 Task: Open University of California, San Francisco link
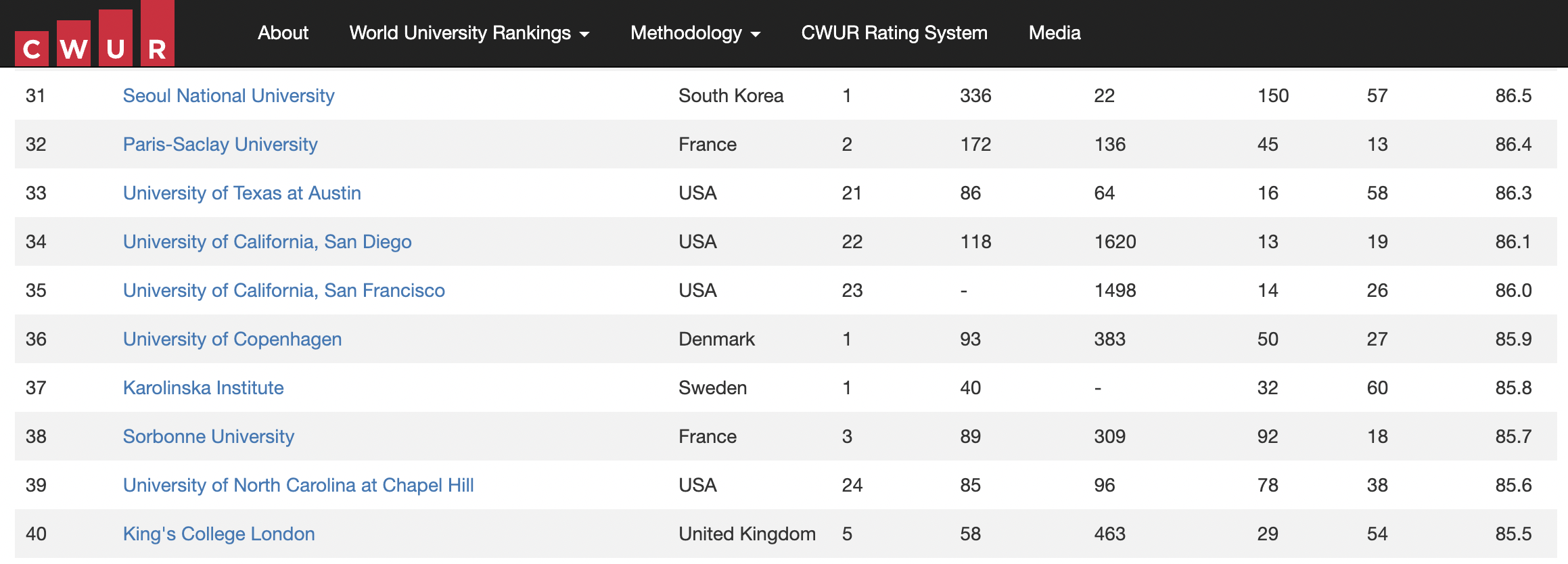[284, 290]
